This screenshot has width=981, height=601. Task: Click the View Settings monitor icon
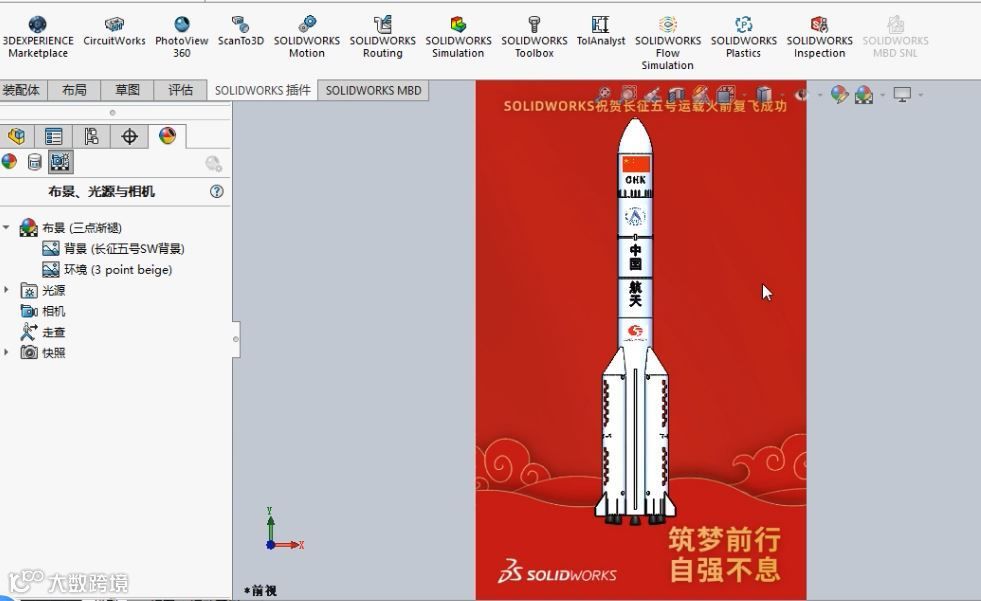pos(902,95)
